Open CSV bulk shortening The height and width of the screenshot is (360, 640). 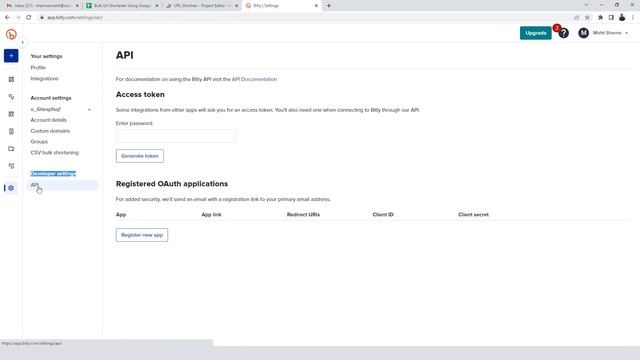coord(55,153)
